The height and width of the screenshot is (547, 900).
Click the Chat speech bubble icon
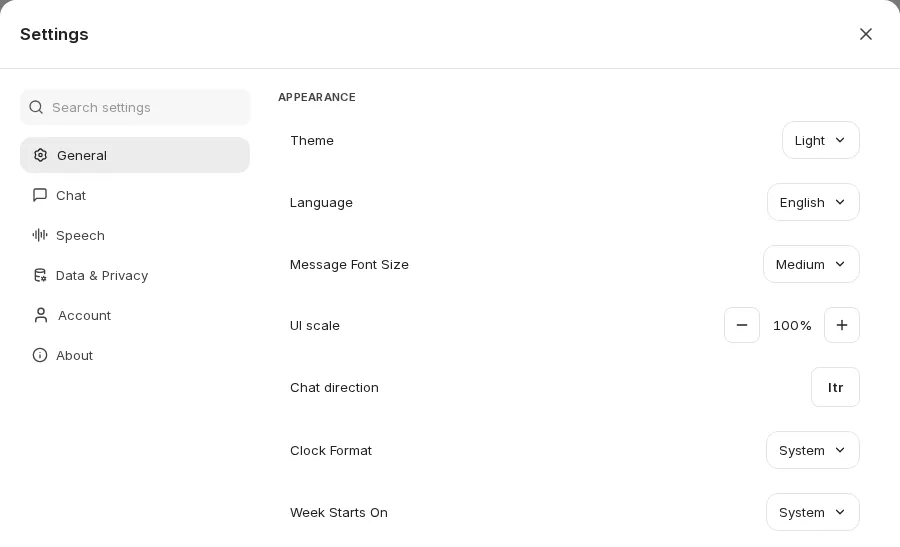pos(40,195)
